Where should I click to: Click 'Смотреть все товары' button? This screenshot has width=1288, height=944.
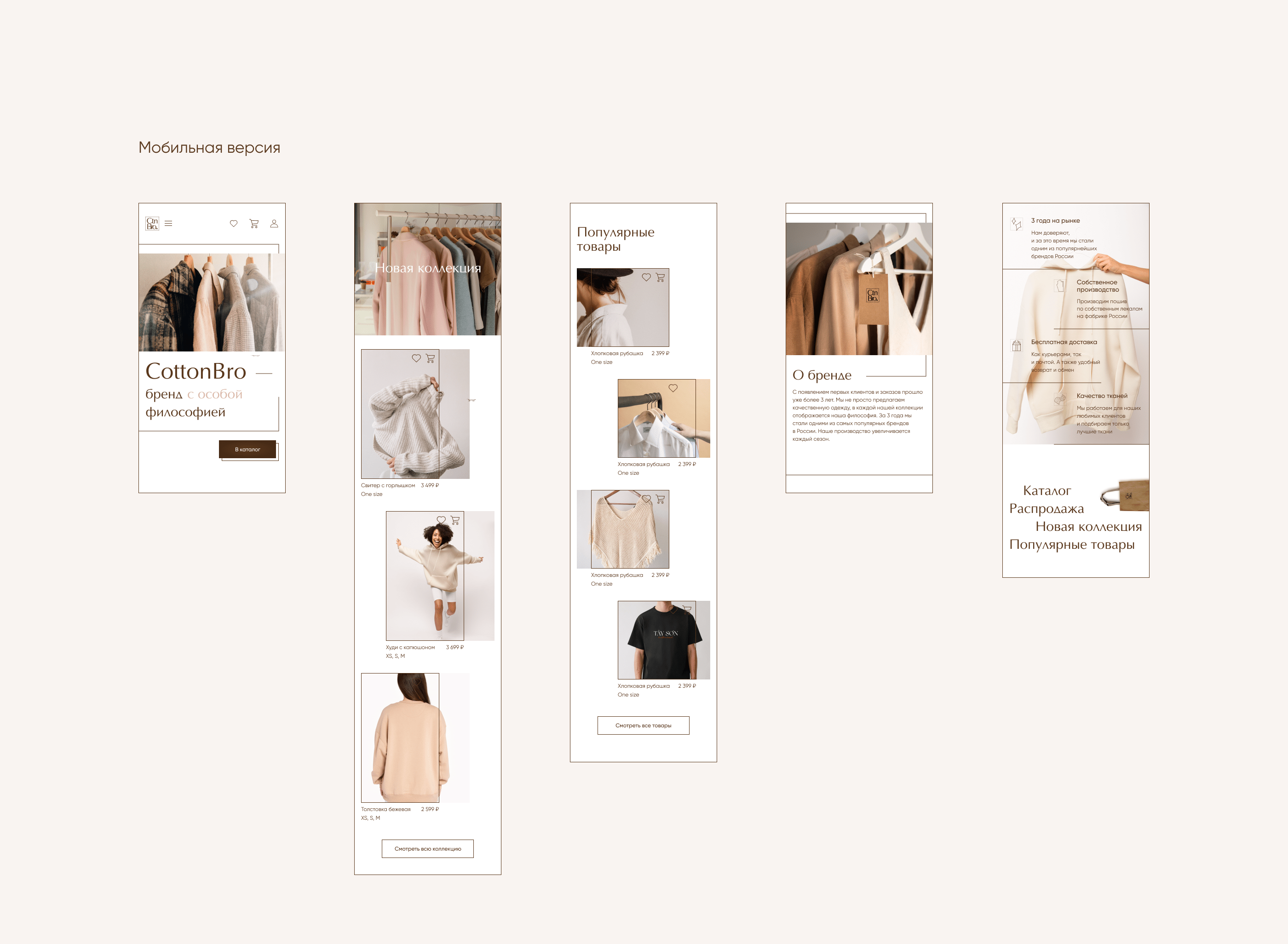(x=644, y=725)
